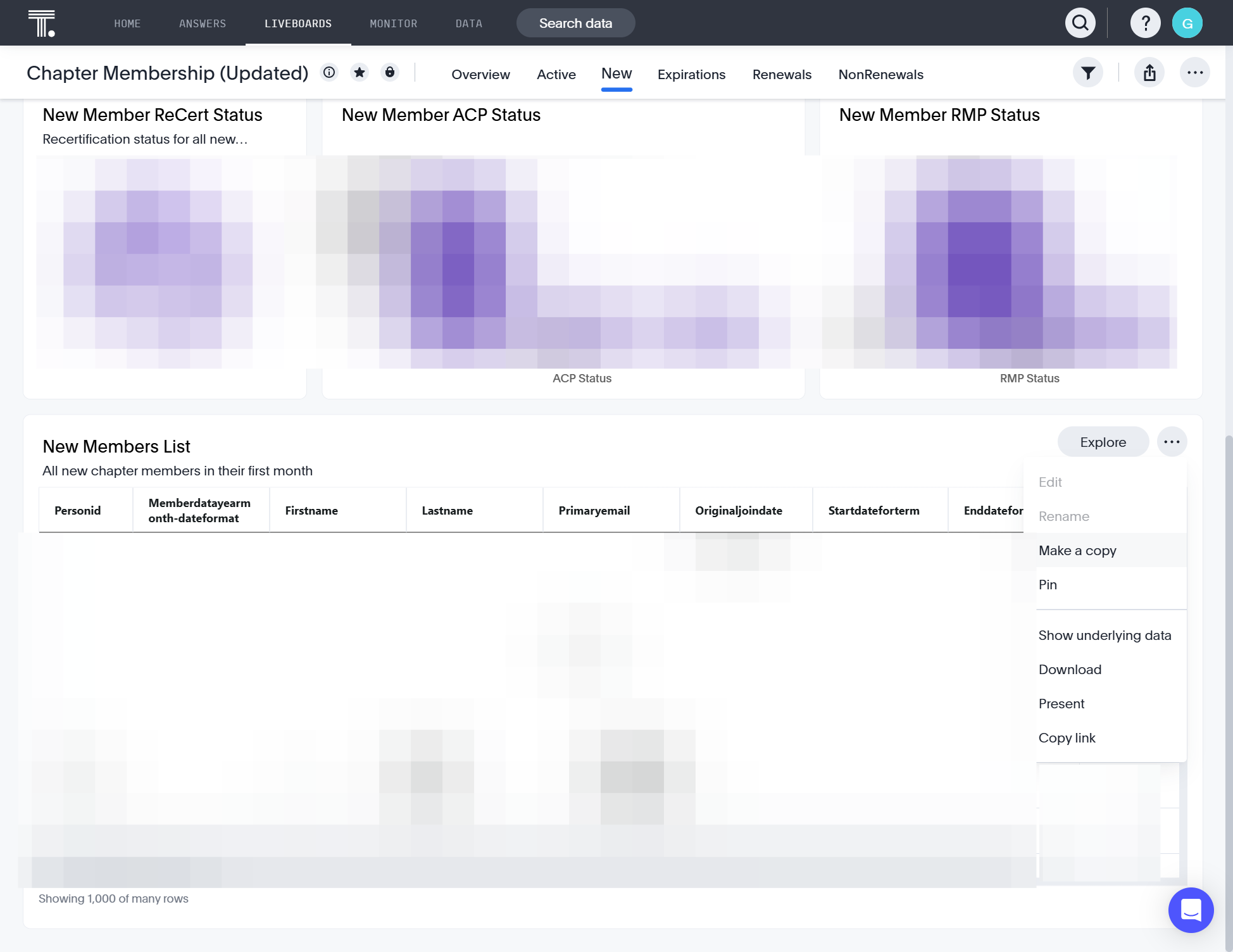Open the liveboard filter icon
Image resolution: width=1233 pixels, height=952 pixels.
(x=1088, y=73)
